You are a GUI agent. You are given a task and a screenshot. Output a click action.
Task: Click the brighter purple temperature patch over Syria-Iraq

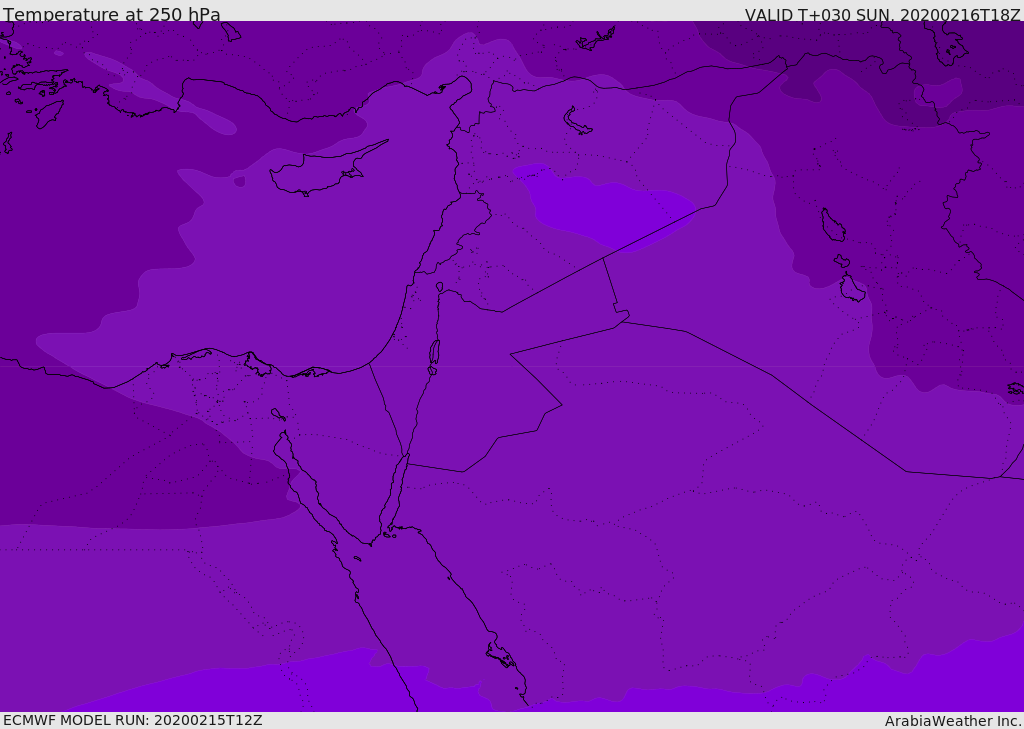604,208
